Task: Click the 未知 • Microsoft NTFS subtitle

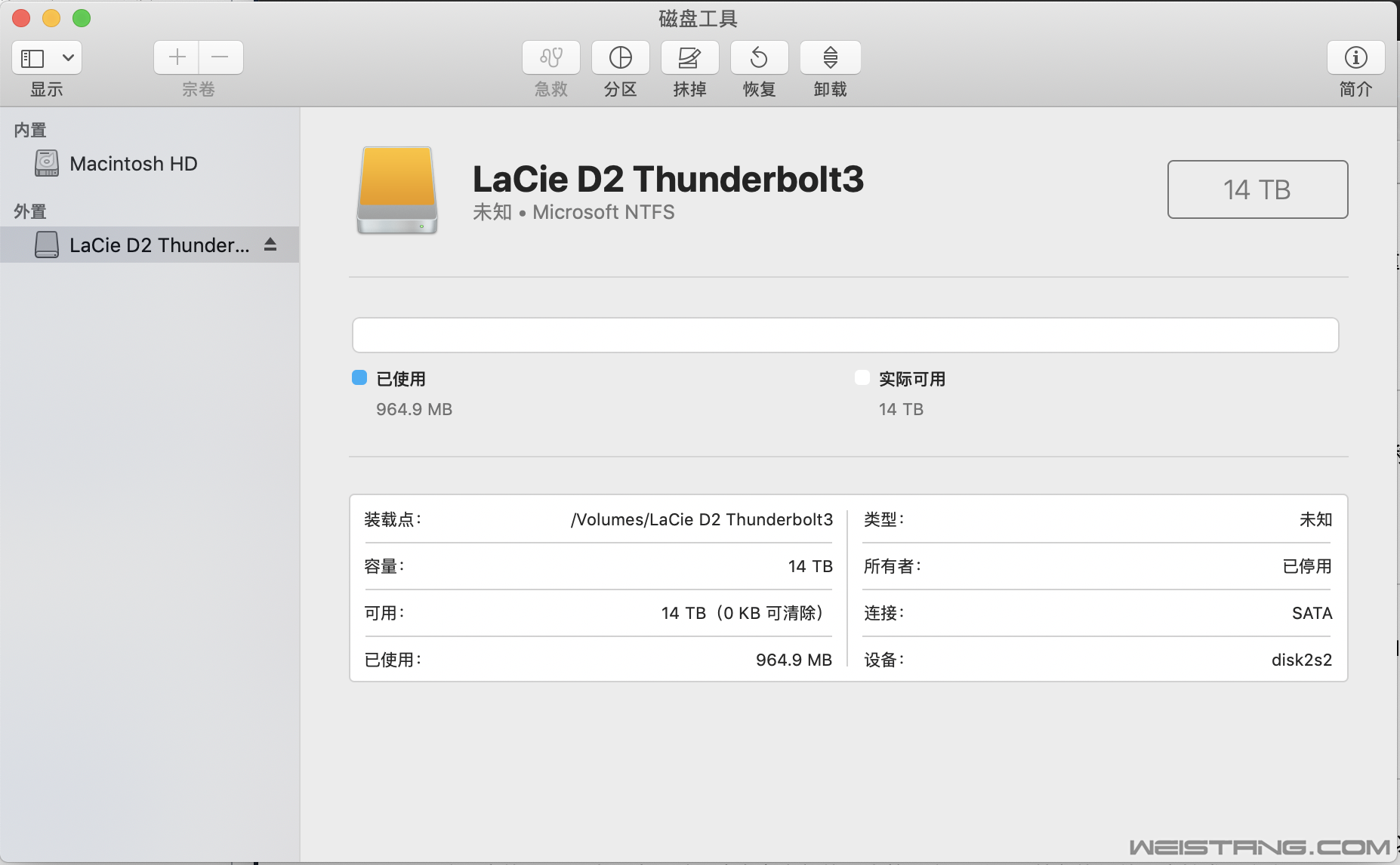Action: tap(574, 212)
